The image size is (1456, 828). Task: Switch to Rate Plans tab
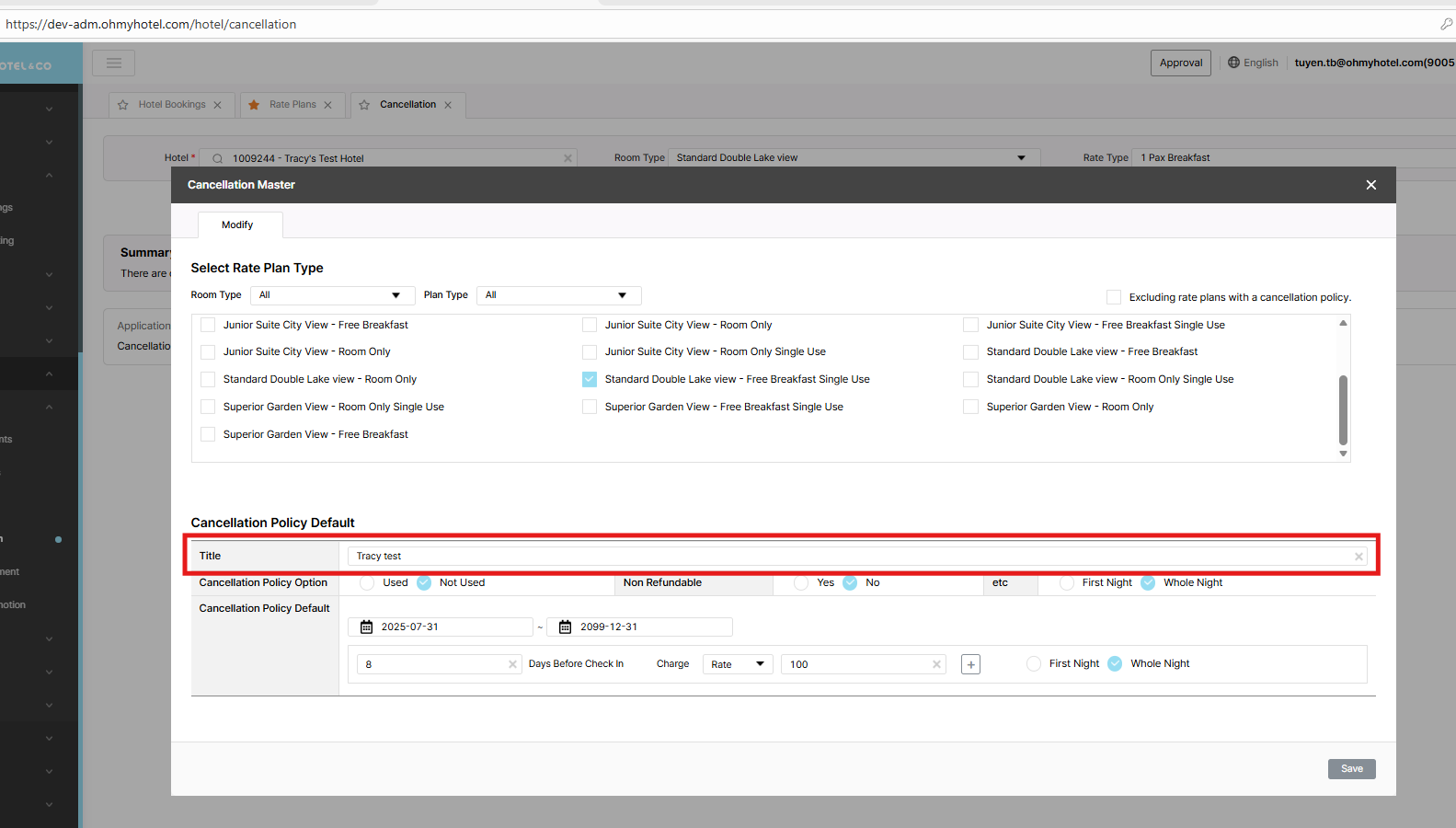[292, 105]
